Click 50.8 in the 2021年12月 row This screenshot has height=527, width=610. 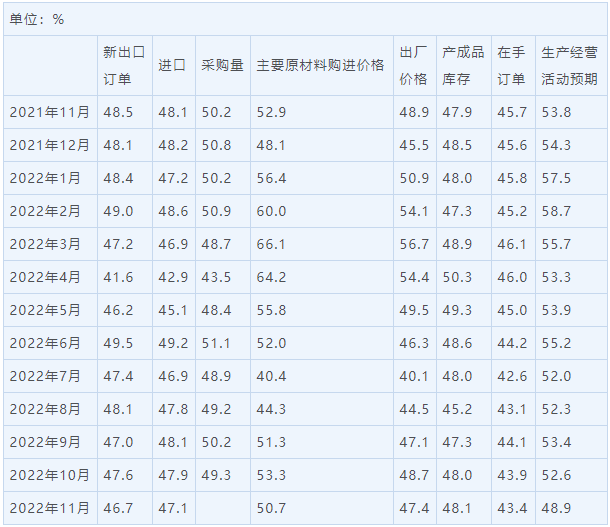pyautogui.click(x=216, y=145)
